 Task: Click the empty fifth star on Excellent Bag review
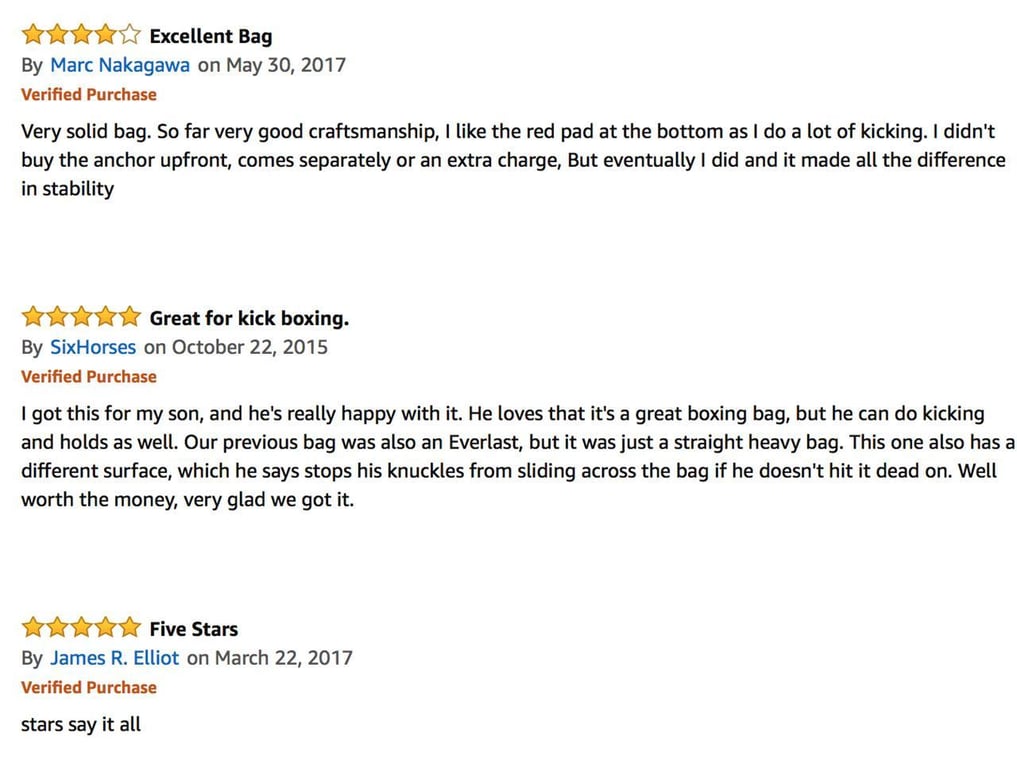pyautogui.click(x=129, y=34)
